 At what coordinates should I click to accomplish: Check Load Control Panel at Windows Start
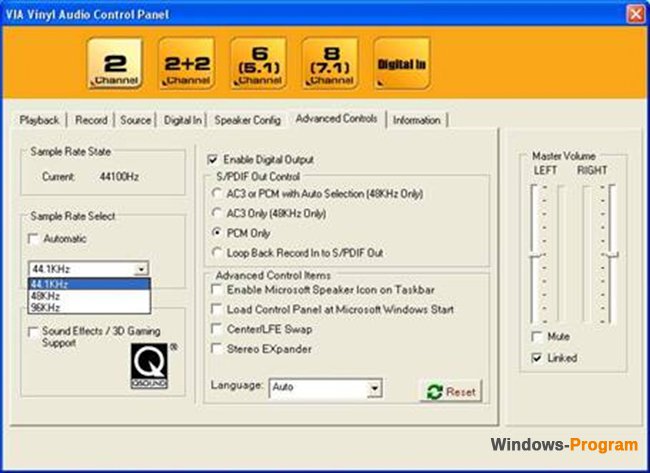coord(216,309)
